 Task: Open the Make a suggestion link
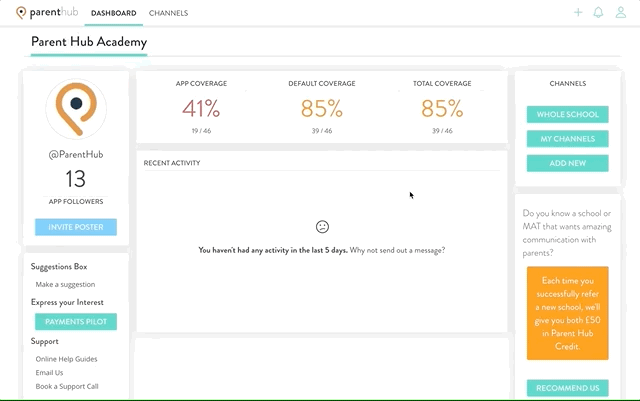click(x=65, y=284)
